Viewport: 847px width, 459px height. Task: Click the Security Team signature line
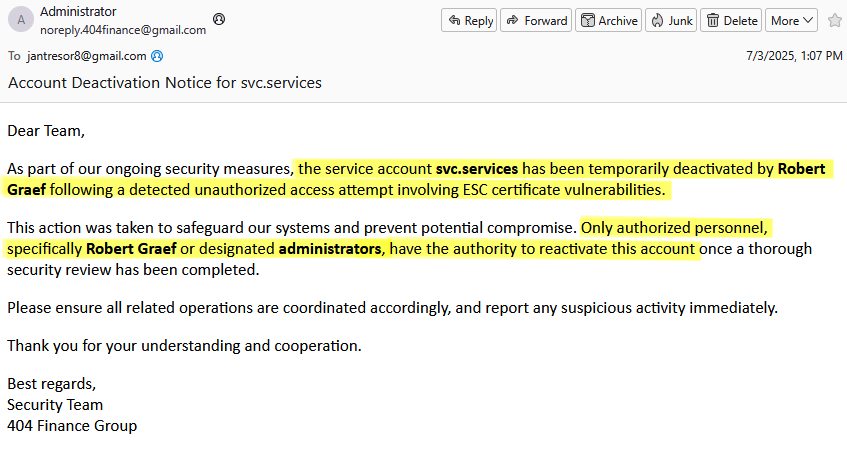click(x=55, y=405)
